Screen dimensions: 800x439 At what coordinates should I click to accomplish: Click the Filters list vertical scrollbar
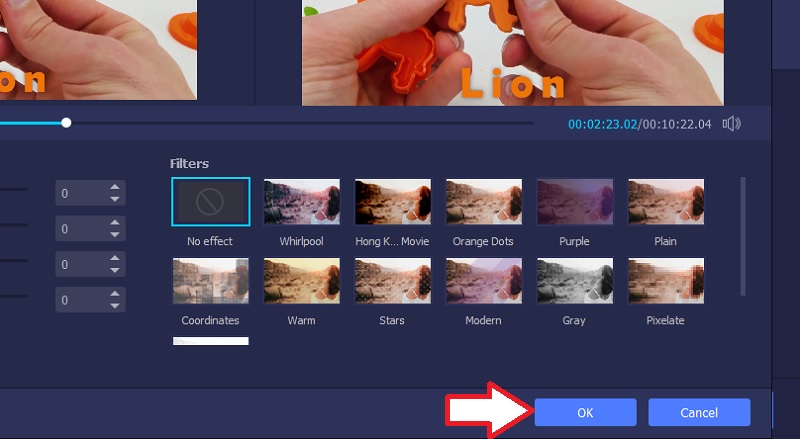click(x=742, y=236)
